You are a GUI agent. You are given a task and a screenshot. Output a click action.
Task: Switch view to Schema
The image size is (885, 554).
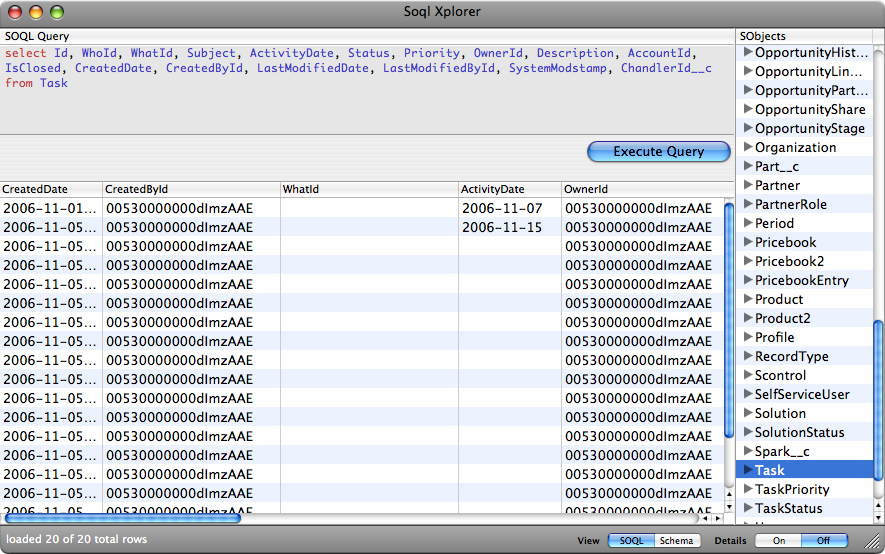(x=677, y=540)
